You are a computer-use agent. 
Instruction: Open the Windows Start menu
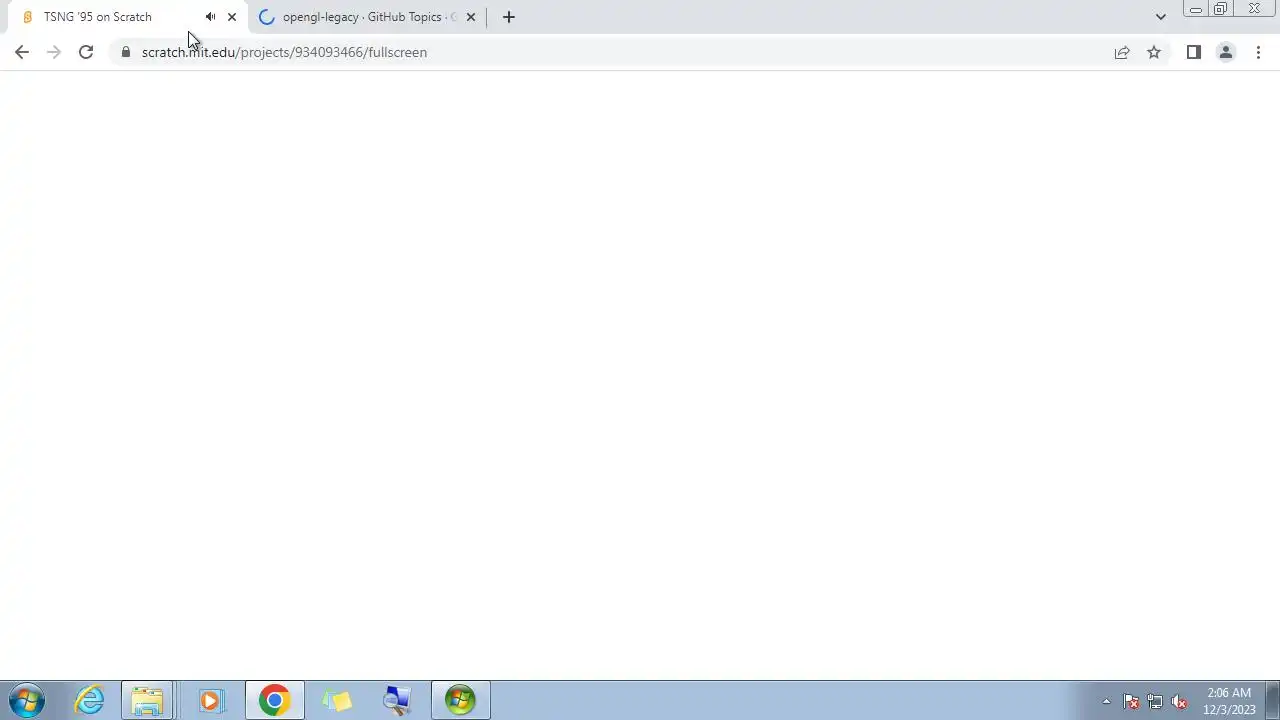click(x=27, y=700)
